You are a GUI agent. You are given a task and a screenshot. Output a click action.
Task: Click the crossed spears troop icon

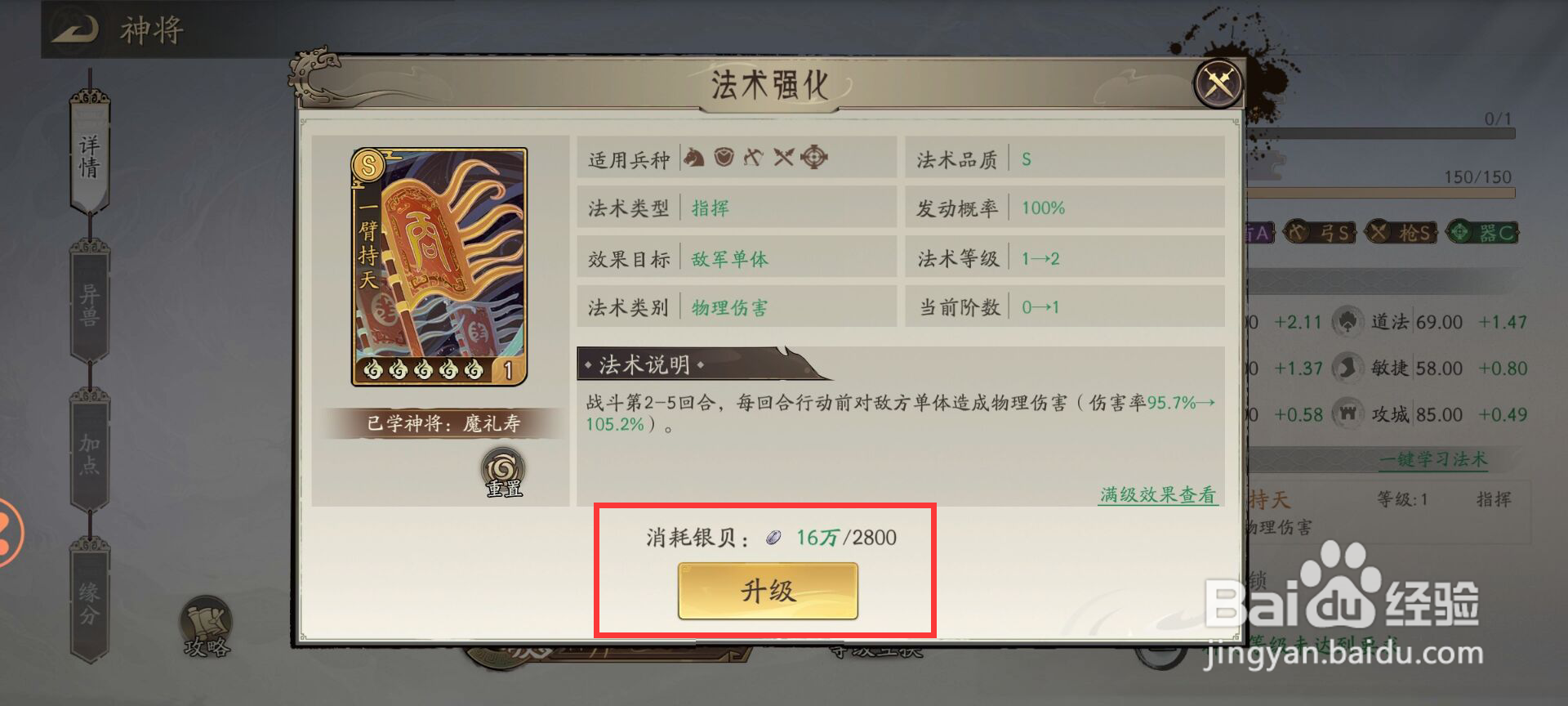click(784, 156)
